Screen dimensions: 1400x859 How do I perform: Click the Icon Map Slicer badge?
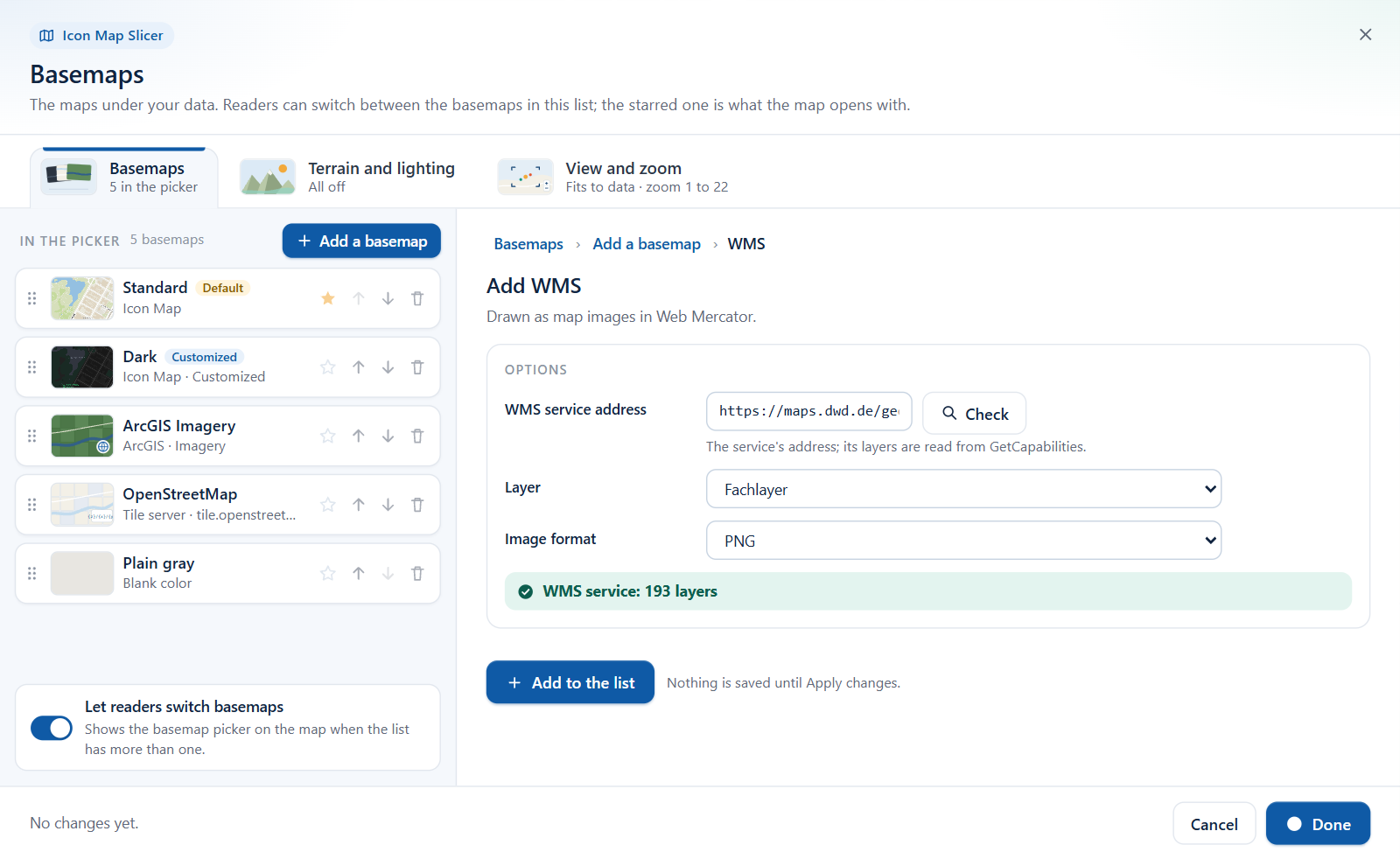(101, 36)
